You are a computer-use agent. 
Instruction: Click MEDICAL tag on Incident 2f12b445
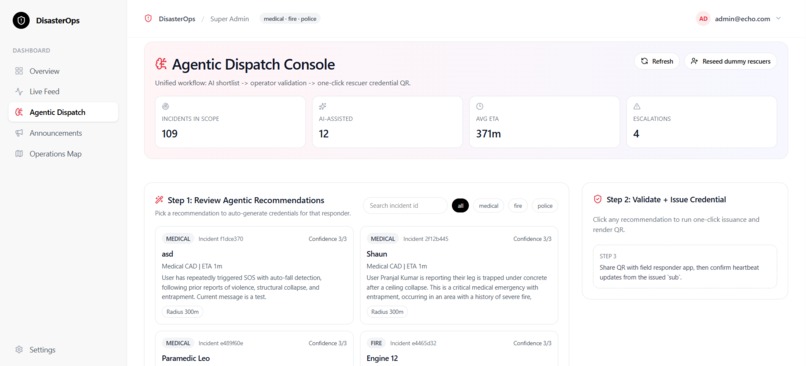tap(383, 239)
